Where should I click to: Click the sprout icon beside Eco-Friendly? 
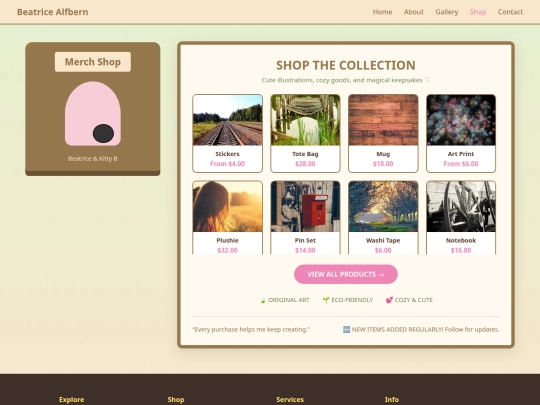(x=326, y=300)
